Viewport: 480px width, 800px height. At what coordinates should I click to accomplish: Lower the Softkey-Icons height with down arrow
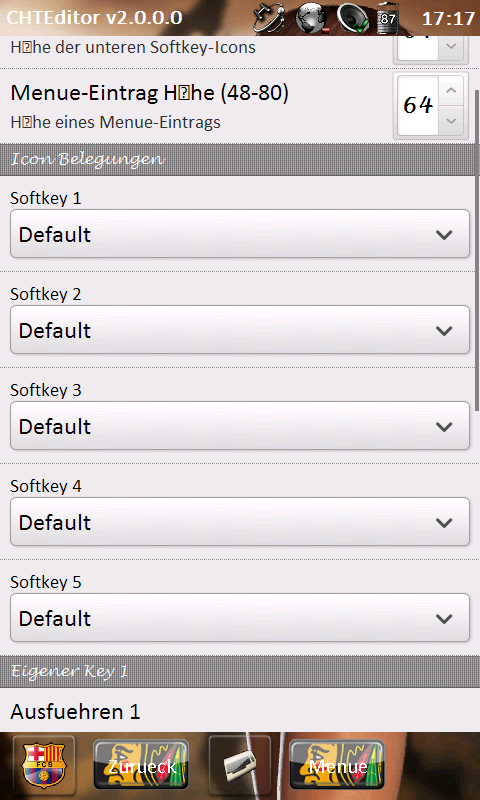[x=451, y=47]
